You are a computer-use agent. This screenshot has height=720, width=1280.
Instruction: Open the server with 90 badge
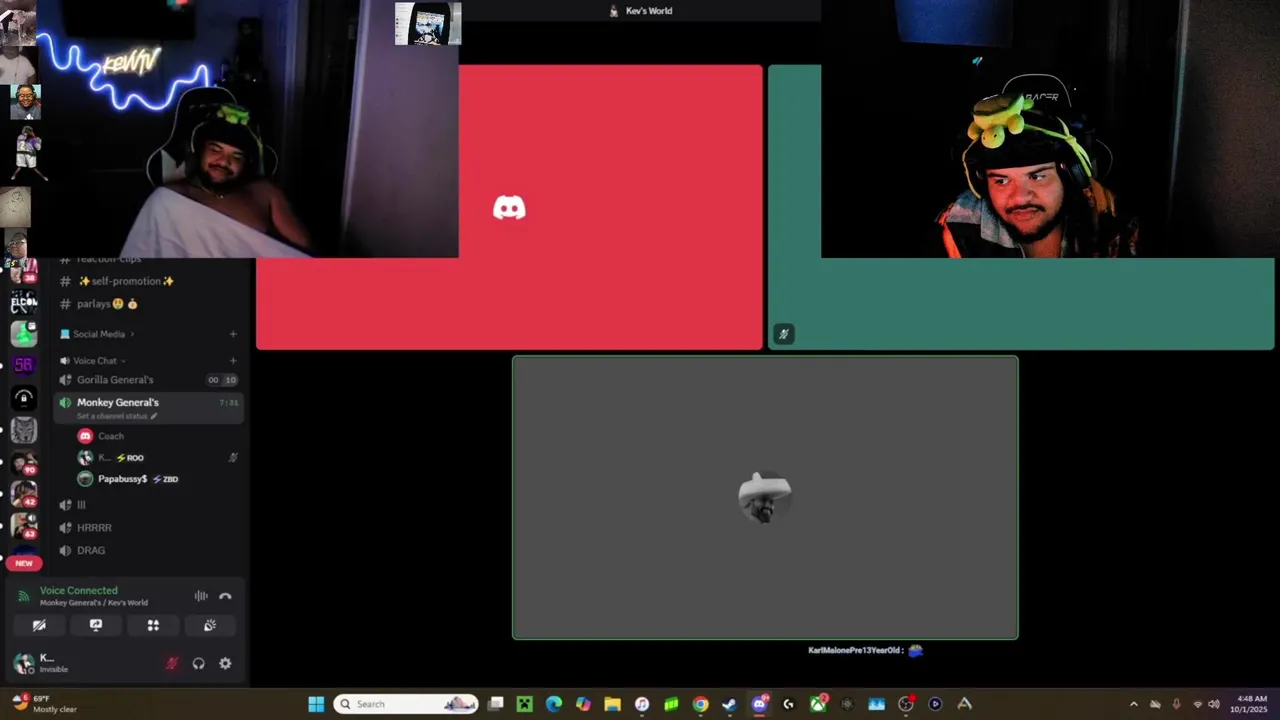tap(24, 463)
